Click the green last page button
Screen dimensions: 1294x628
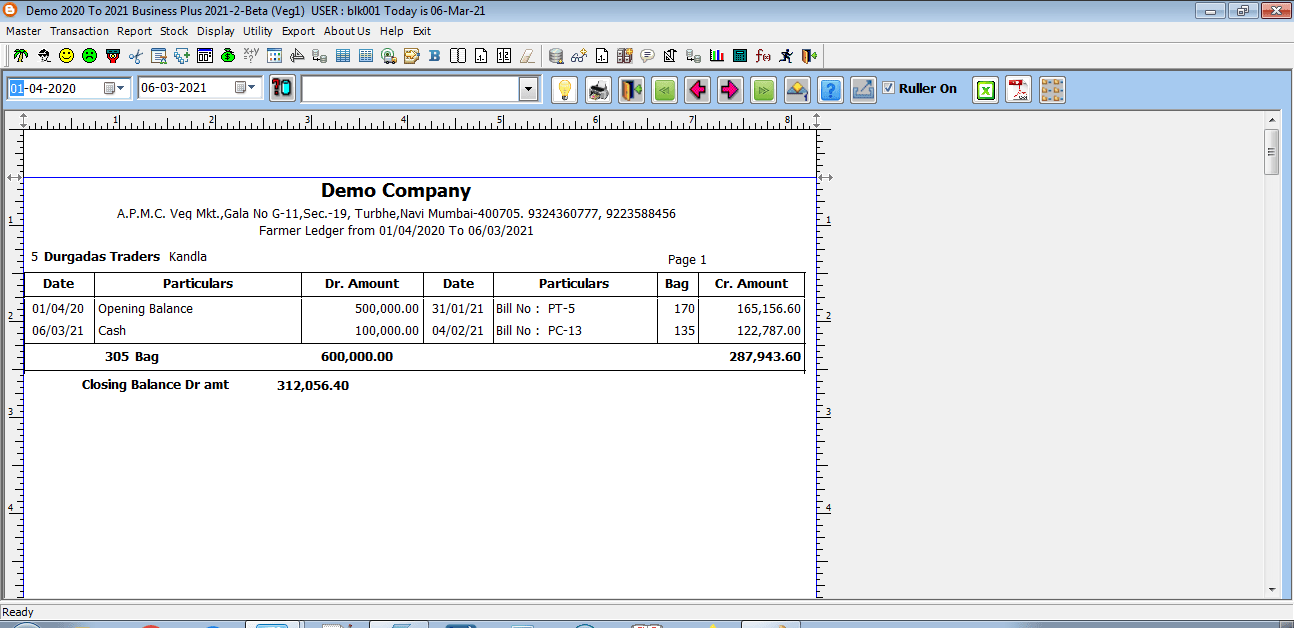pos(764,90)
